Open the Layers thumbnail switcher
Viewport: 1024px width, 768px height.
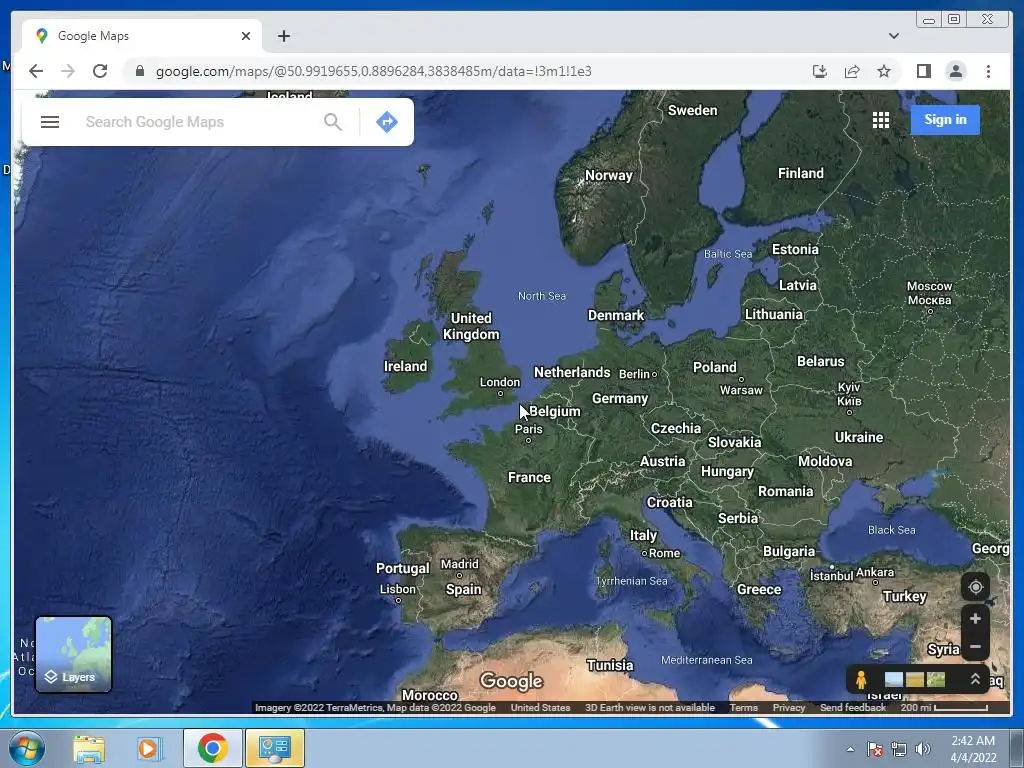pyautogui.click(x=73, y=654)
